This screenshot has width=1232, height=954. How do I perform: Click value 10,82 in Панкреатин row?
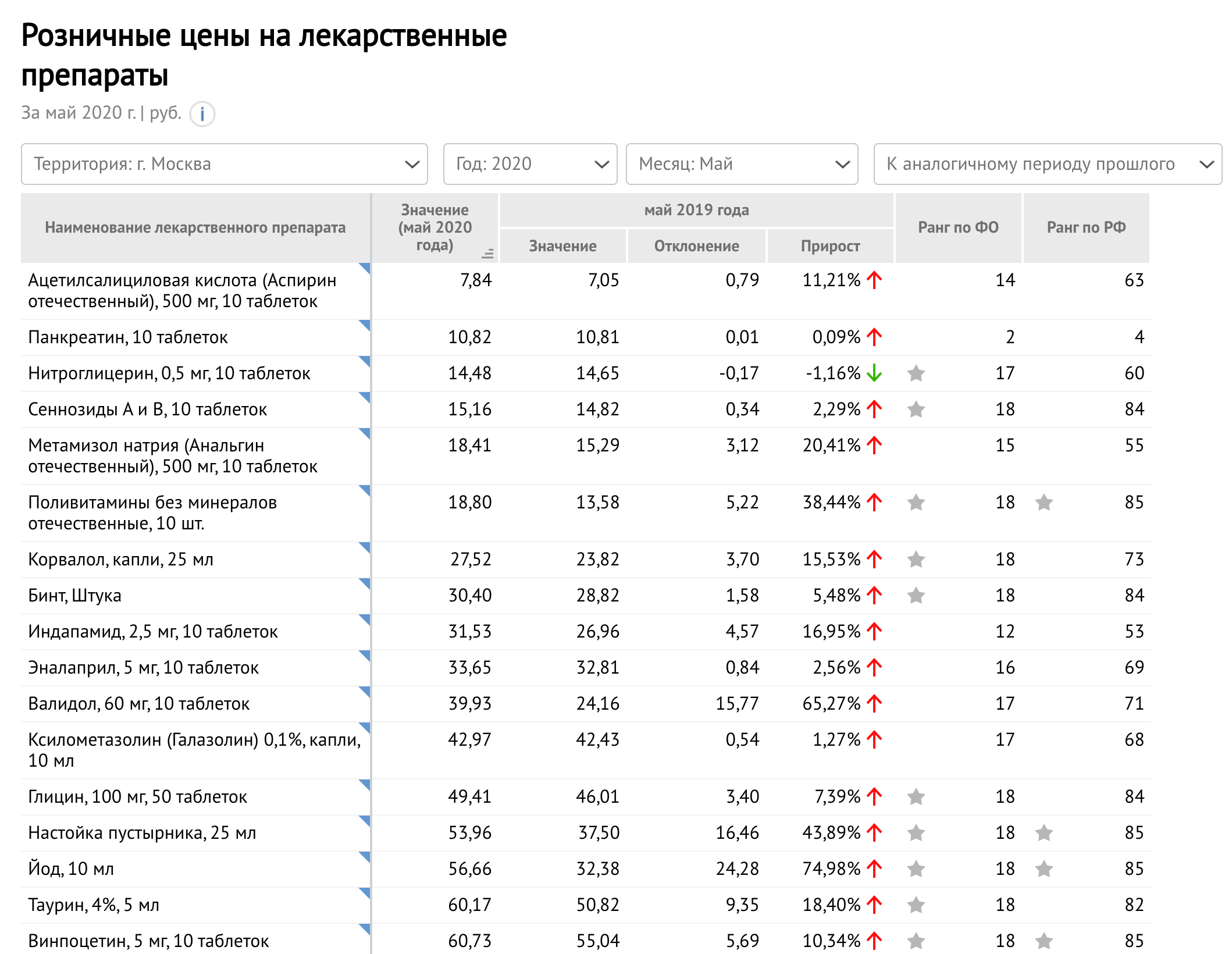469,337
